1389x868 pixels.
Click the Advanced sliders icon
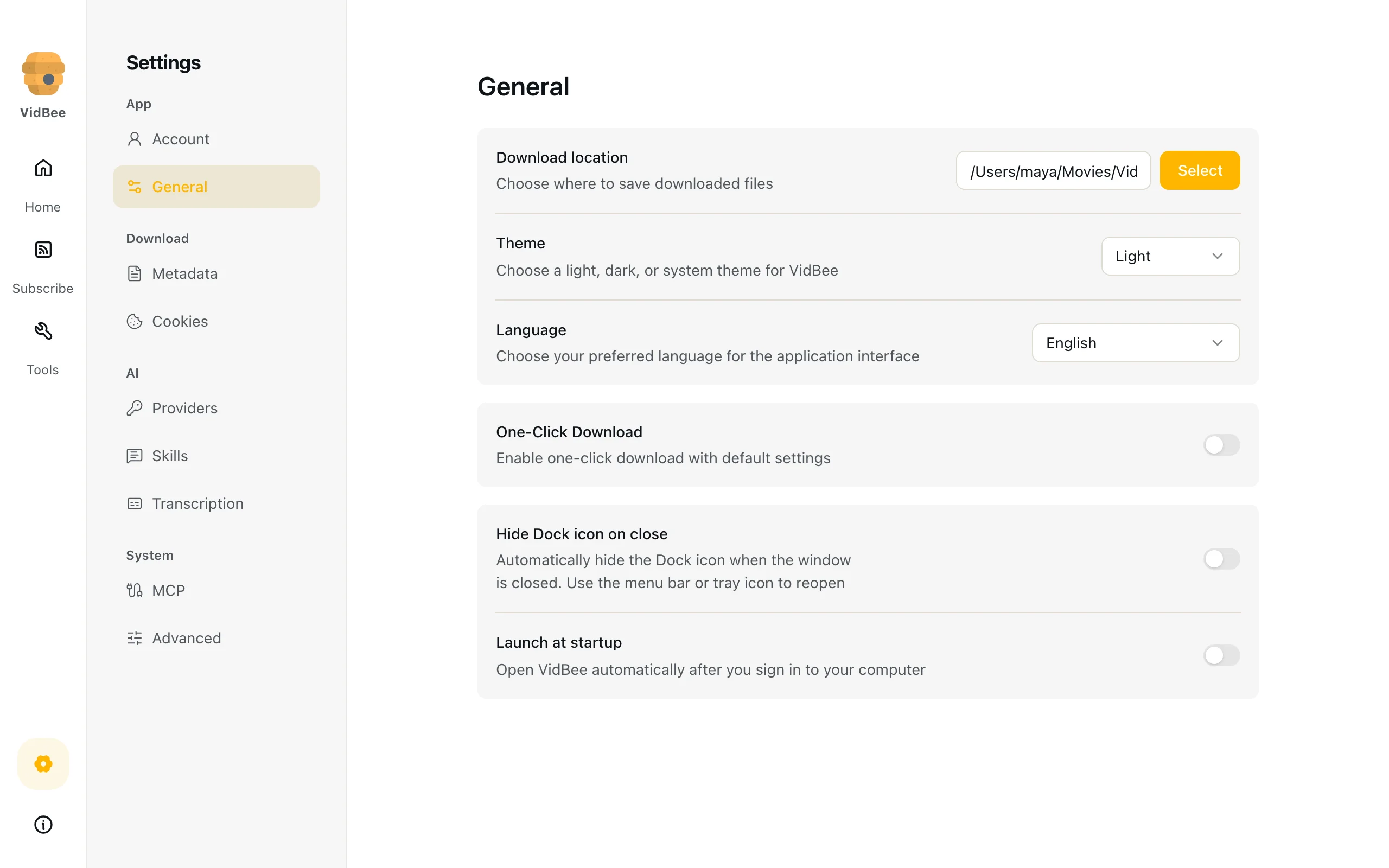135,638
